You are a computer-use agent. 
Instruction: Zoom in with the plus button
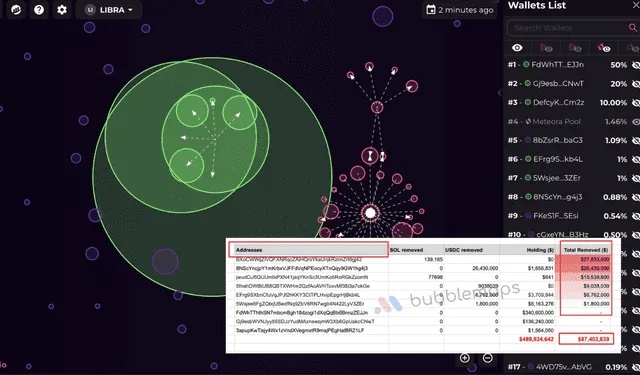[x=464, y=358]
